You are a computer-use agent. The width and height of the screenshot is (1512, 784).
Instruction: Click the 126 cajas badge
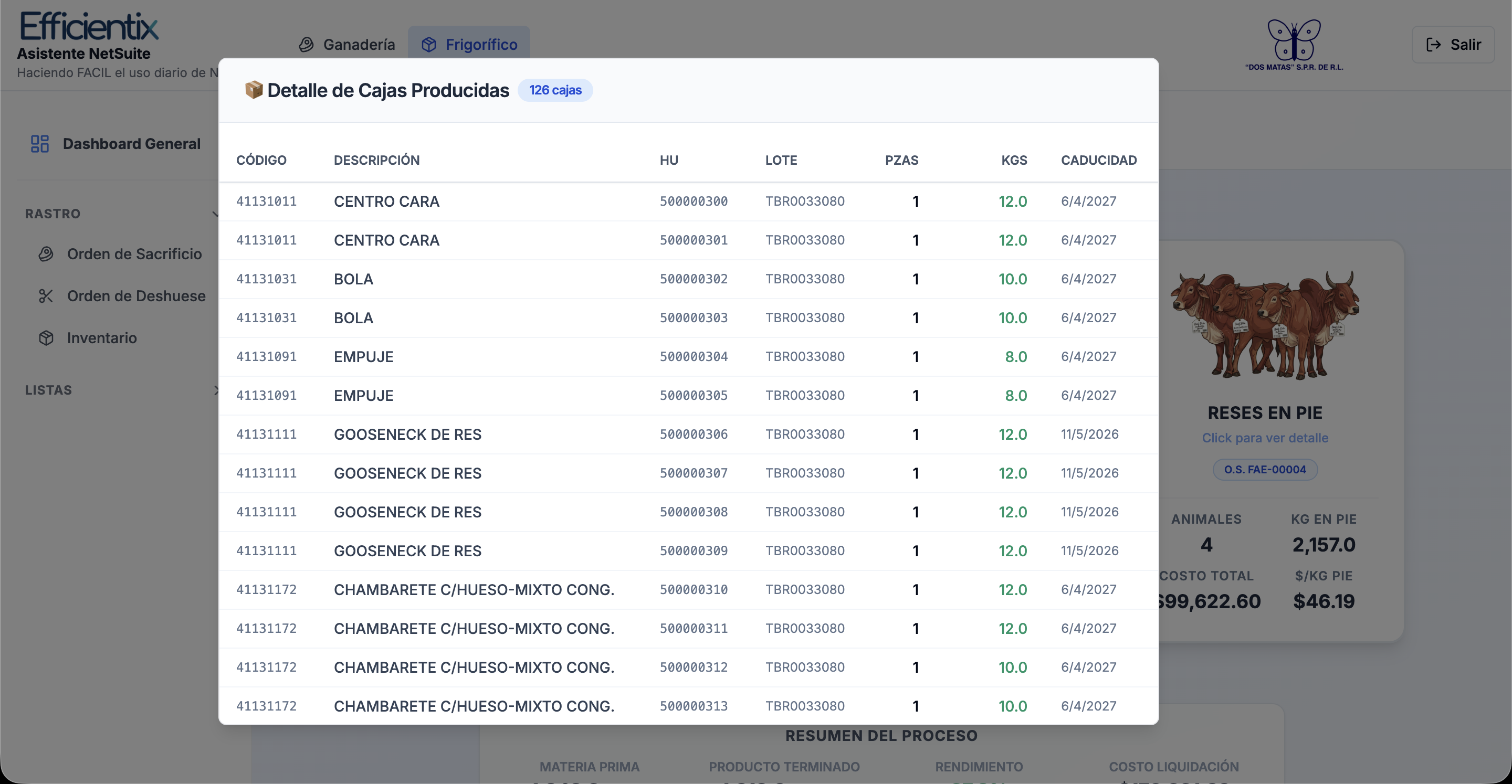pyautogui.click(x=555, y=90)
